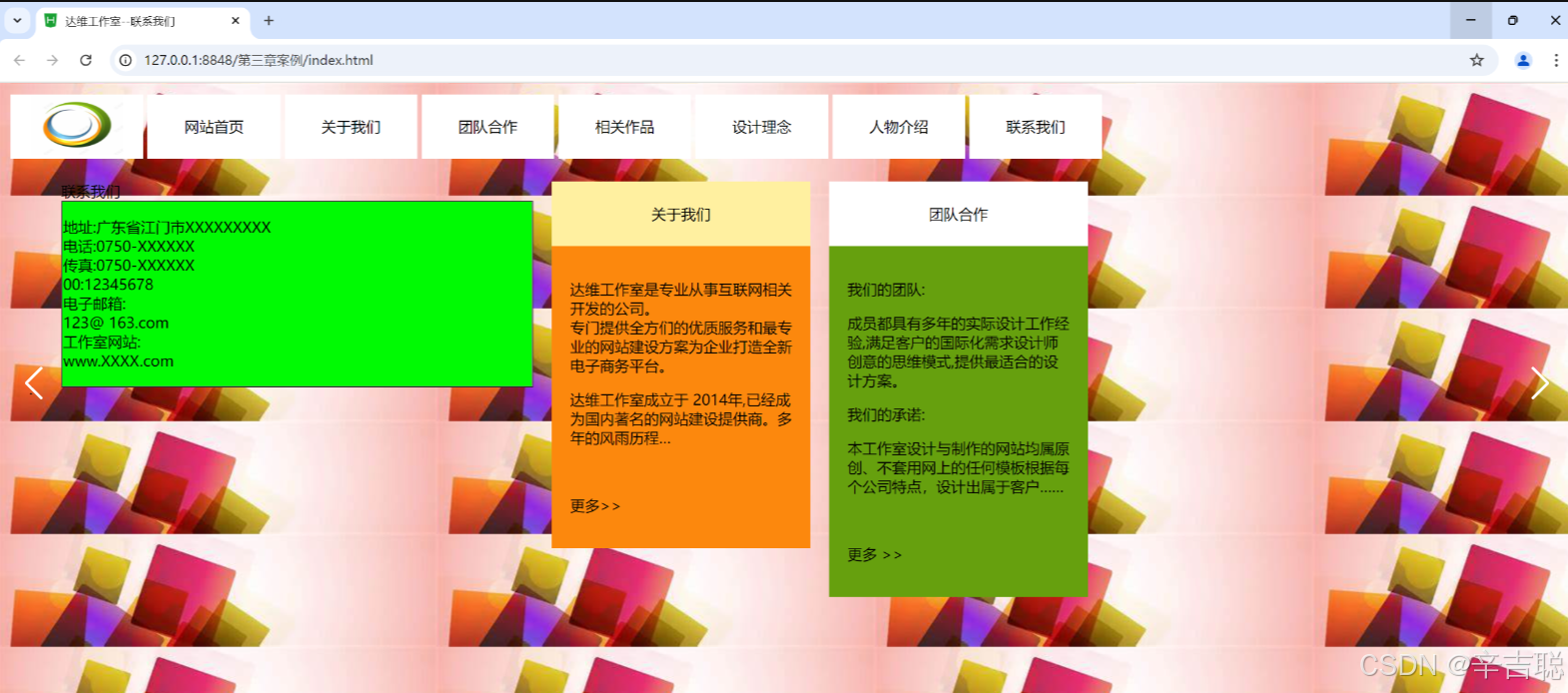Click the 工作室网站: label
This screenshot has height=693, width=1568.
click(102, 343)
